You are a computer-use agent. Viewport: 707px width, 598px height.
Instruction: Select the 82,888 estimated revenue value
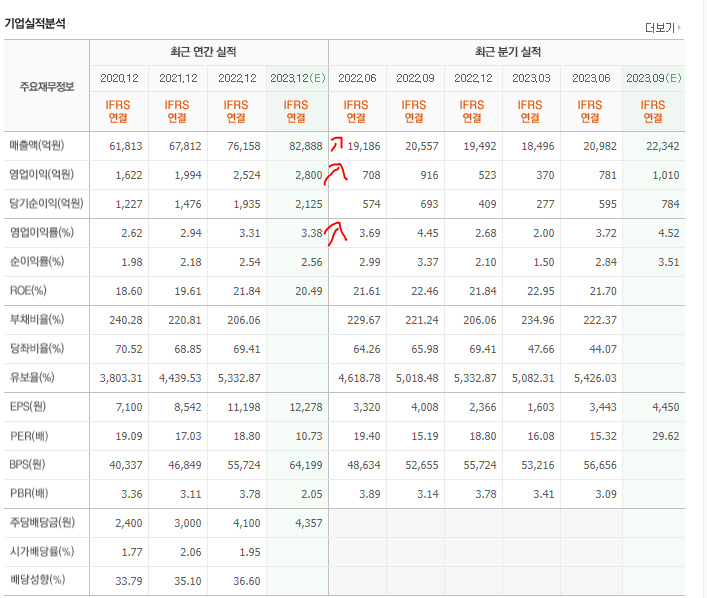point(306,146)
